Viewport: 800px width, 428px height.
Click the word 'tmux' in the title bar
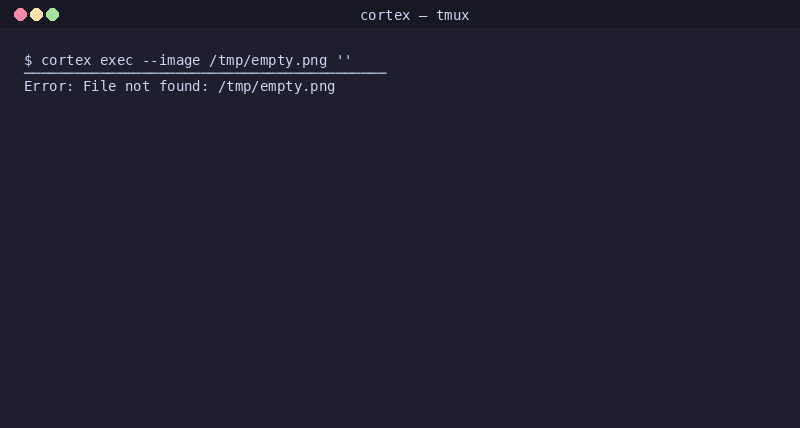pyautogui.click(x=452, y=15)
